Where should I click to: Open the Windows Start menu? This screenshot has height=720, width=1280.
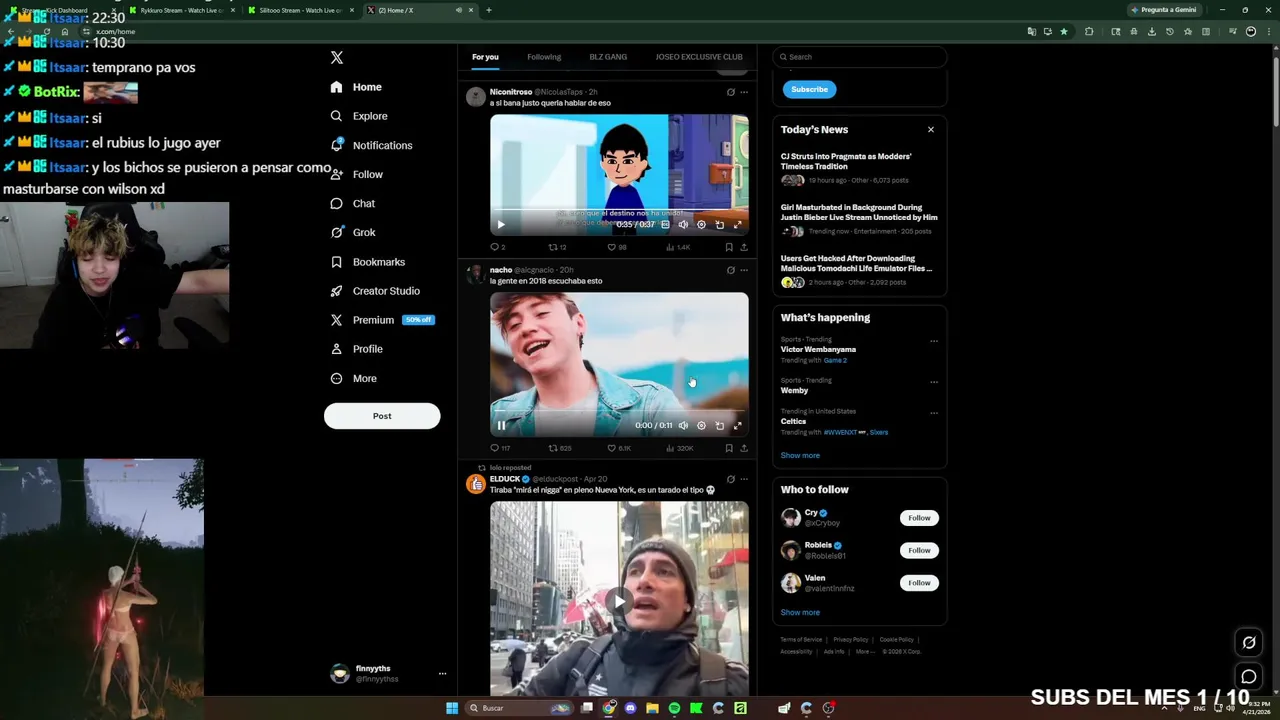tap(452, 708)
